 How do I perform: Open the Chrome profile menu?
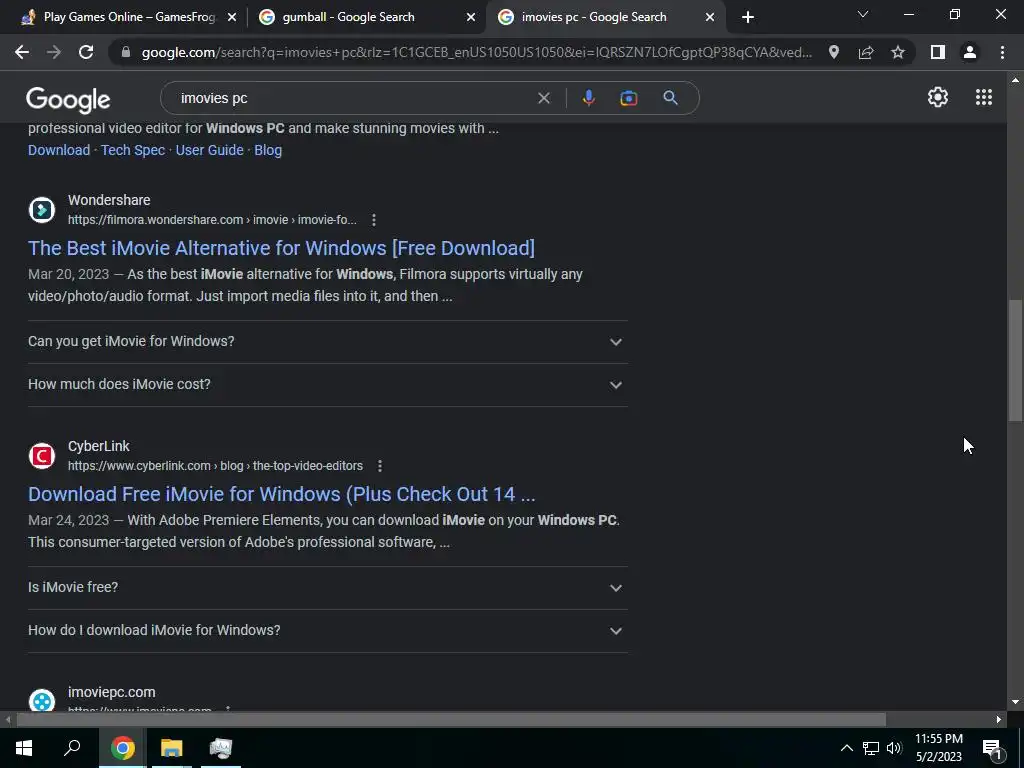click(x=970, y=52)
